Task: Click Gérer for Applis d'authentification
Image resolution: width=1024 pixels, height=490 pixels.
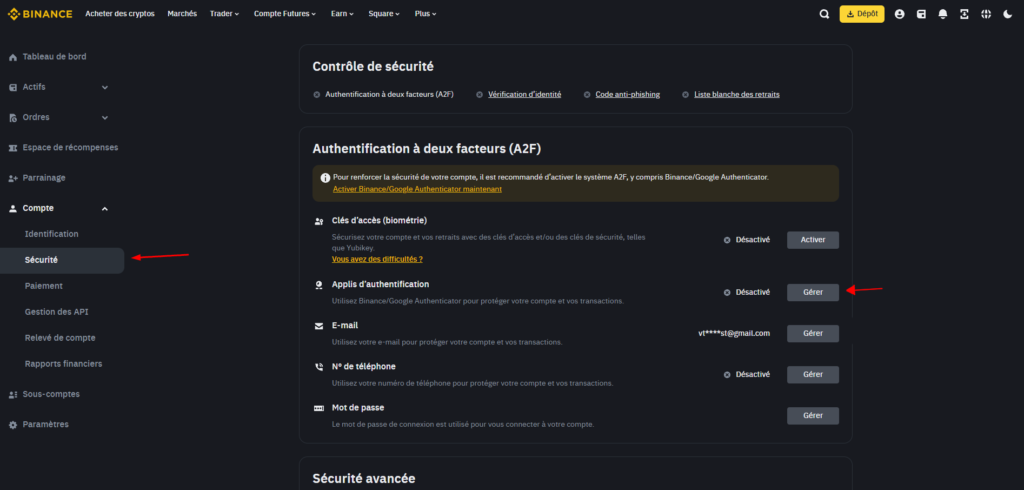Action: coord(812,292)
